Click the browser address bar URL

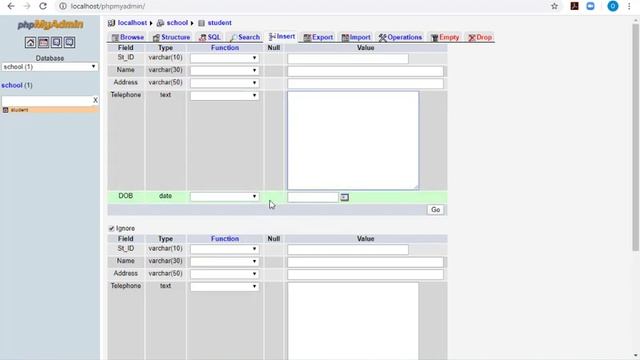pyautogui.click(x=108, y=6)
